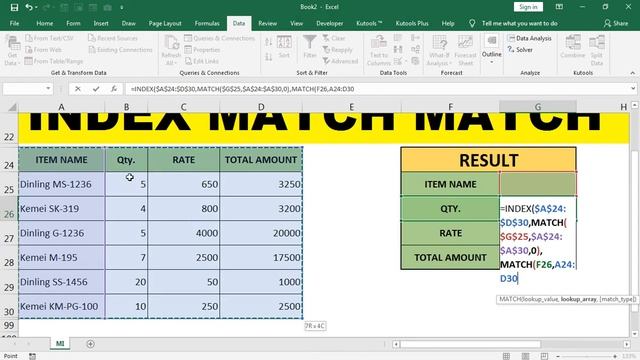The image size is (640, 360).
Task: Open Customize Quick Access Toolbar arrow
Action: coord(122,7)
